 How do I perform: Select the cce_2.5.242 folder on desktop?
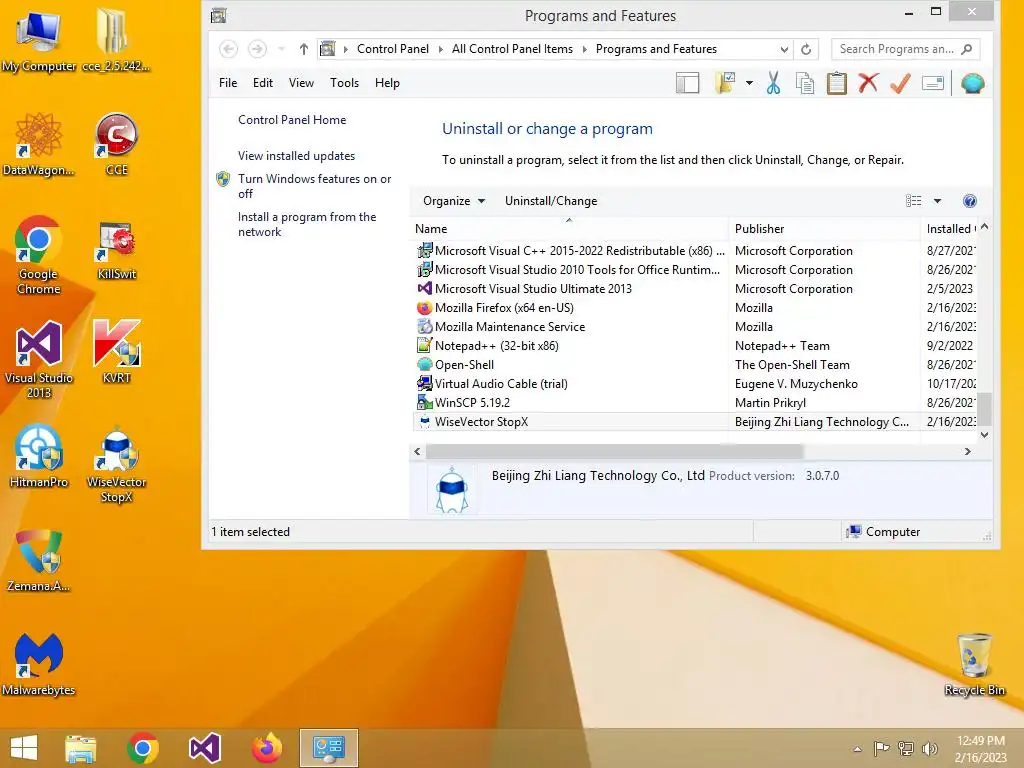(116, 40)
